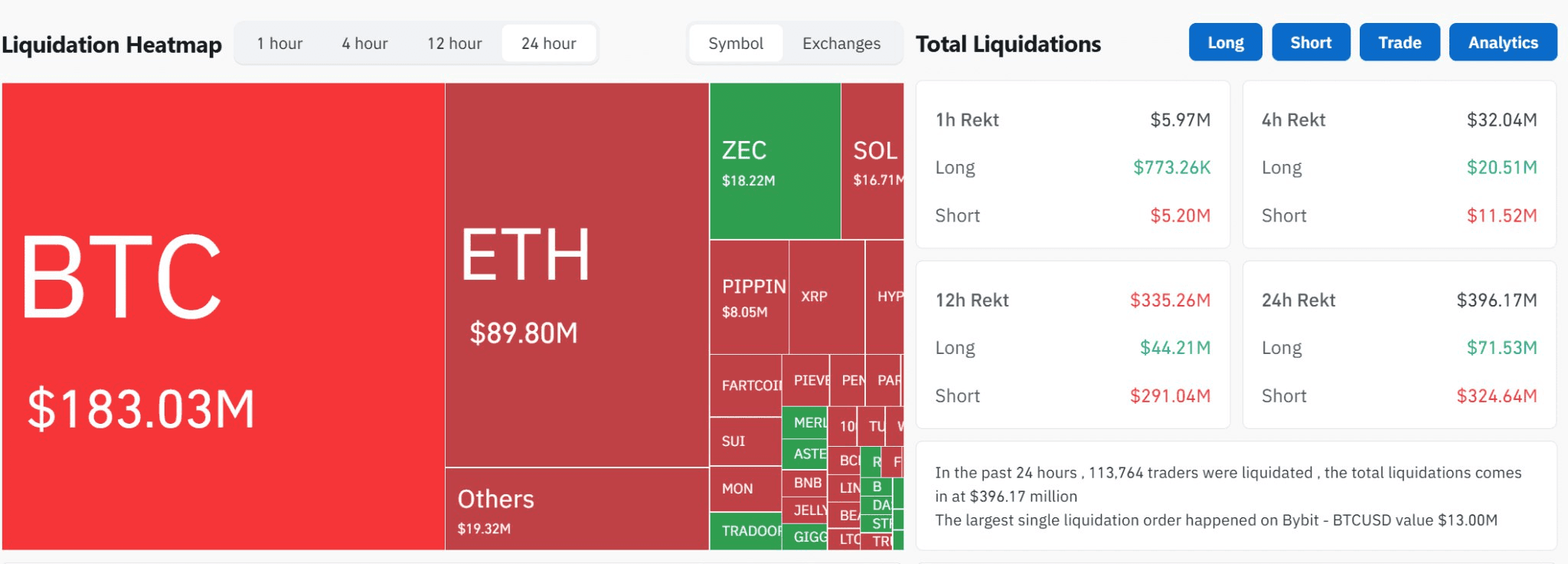Click the BTC $183.03M heatmap tile
The width and height of the screenshot is (1568, 564).
pos(223,316)
